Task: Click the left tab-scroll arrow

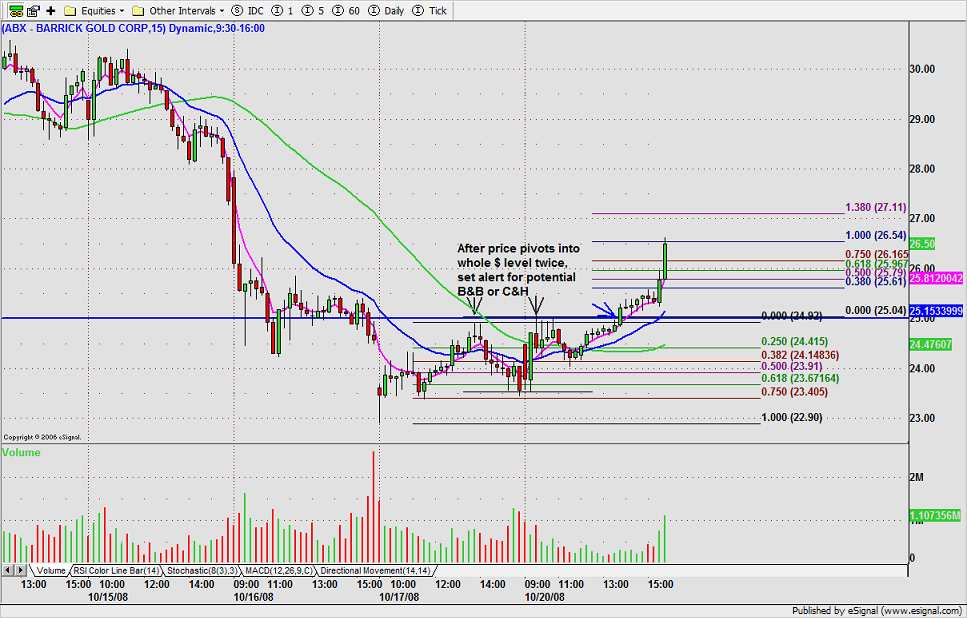Action: tap(8, 571)
